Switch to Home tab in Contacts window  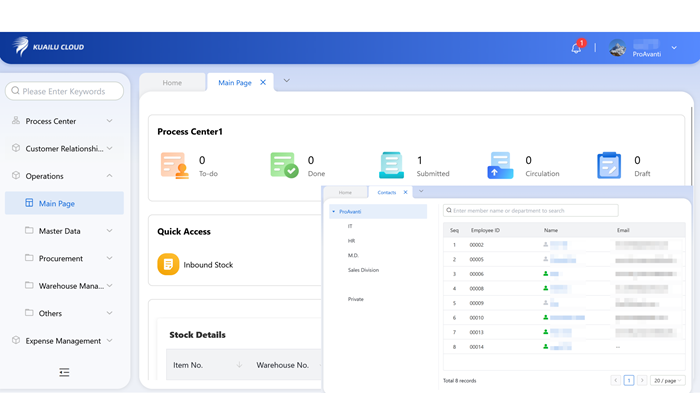(345, 192)
